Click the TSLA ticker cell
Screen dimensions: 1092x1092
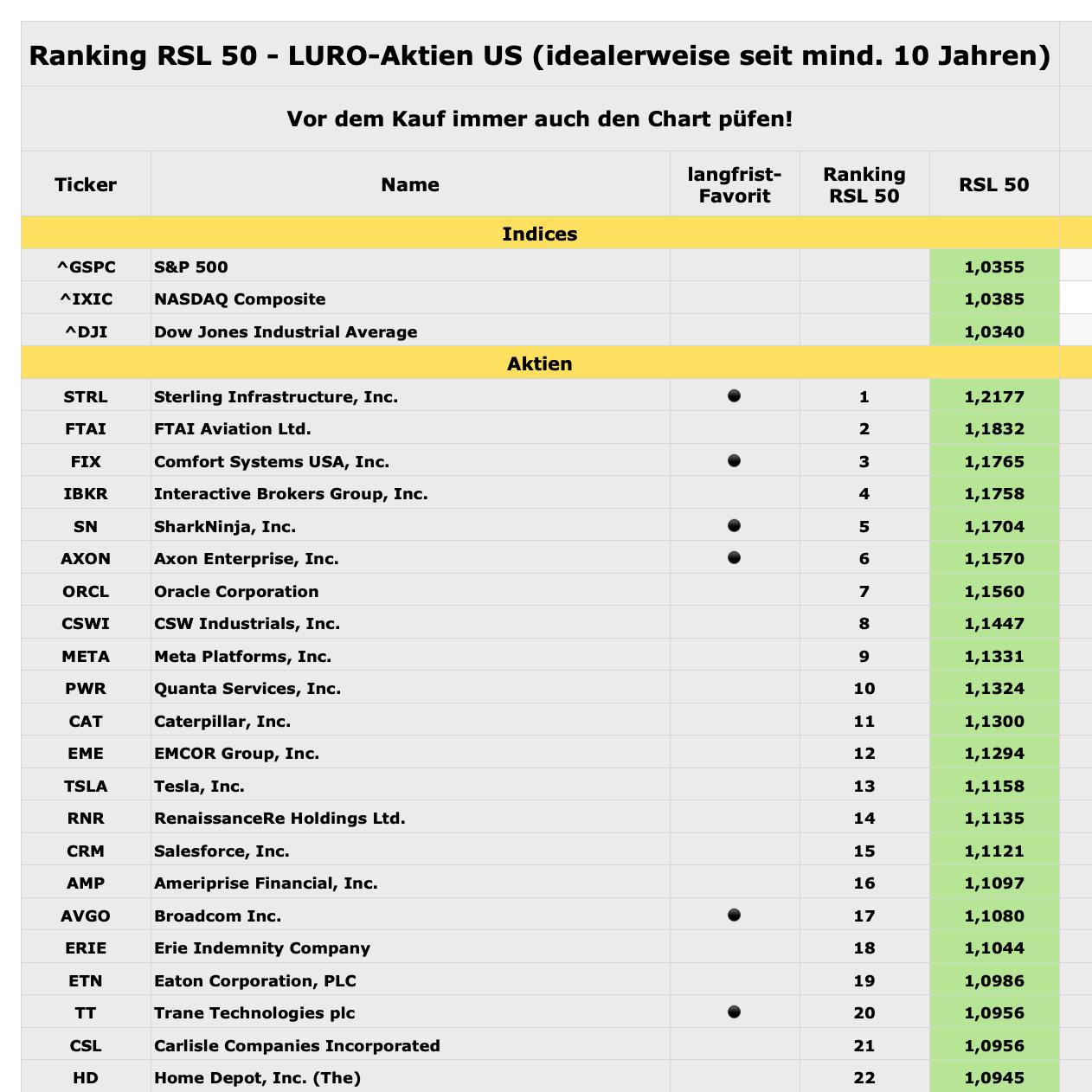pos(86,786)
